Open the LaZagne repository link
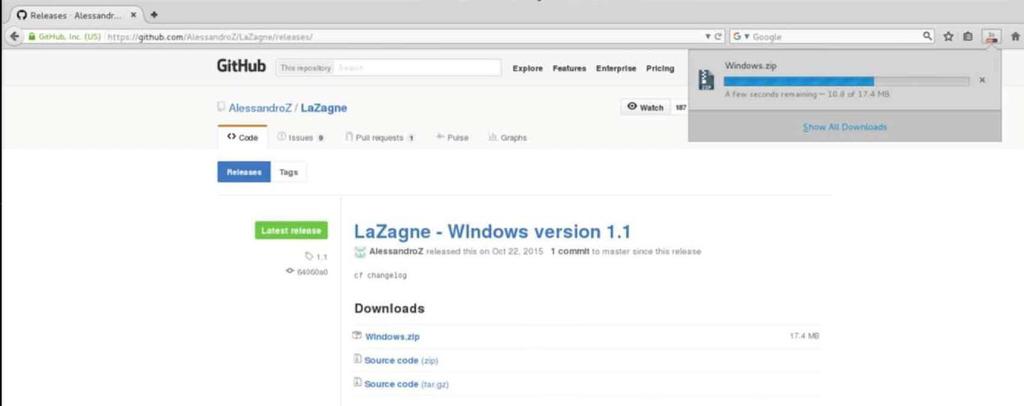This screenshot has width=1024, height=406. tap(324, 108)
